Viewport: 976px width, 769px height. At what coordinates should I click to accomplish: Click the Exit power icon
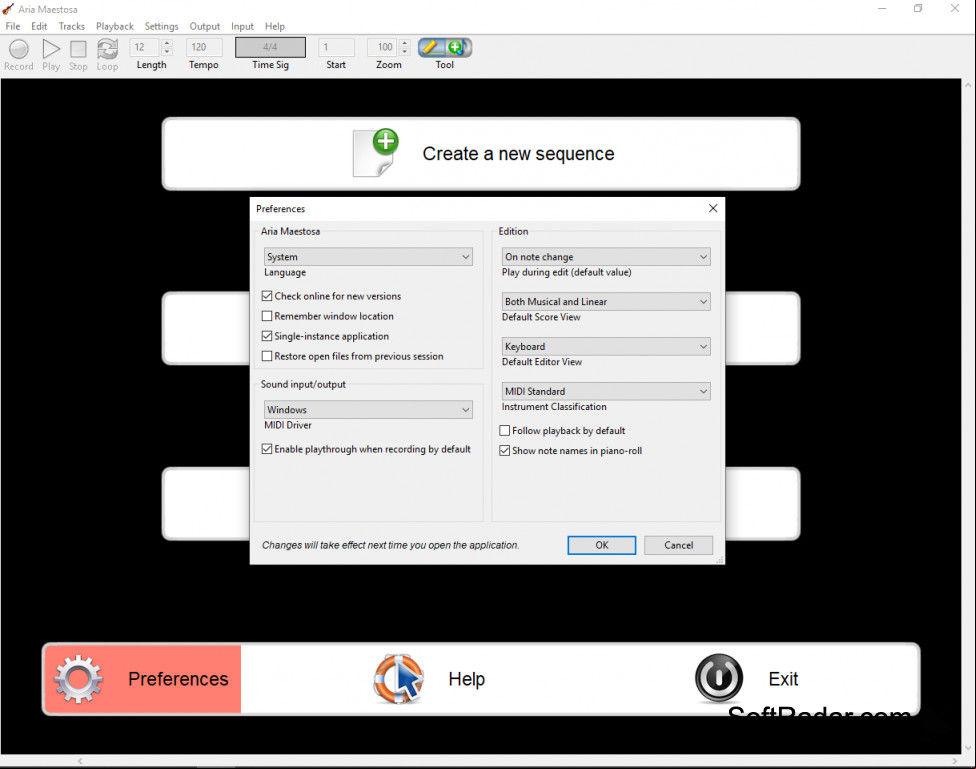(719, 677)
